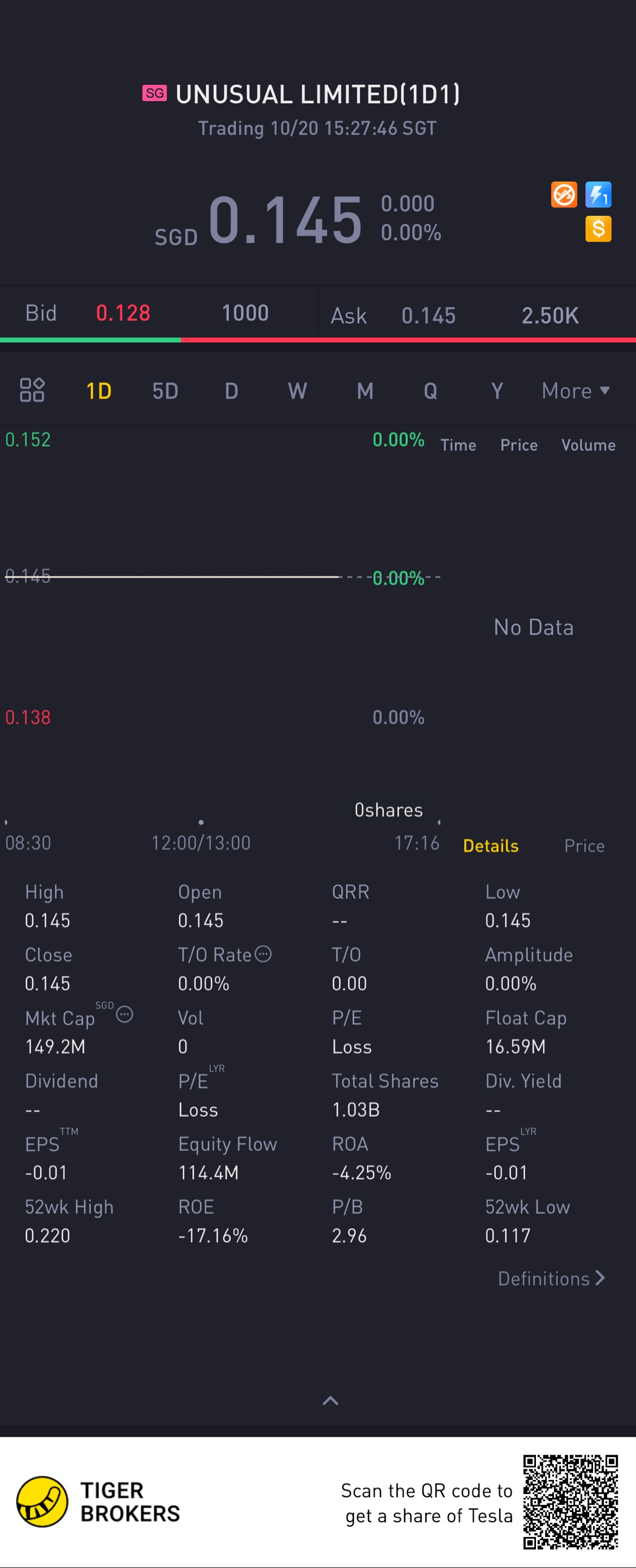Screen dimensions: 636x1568
Task: Select the W weekly chart tab
Action: (297, 391)
